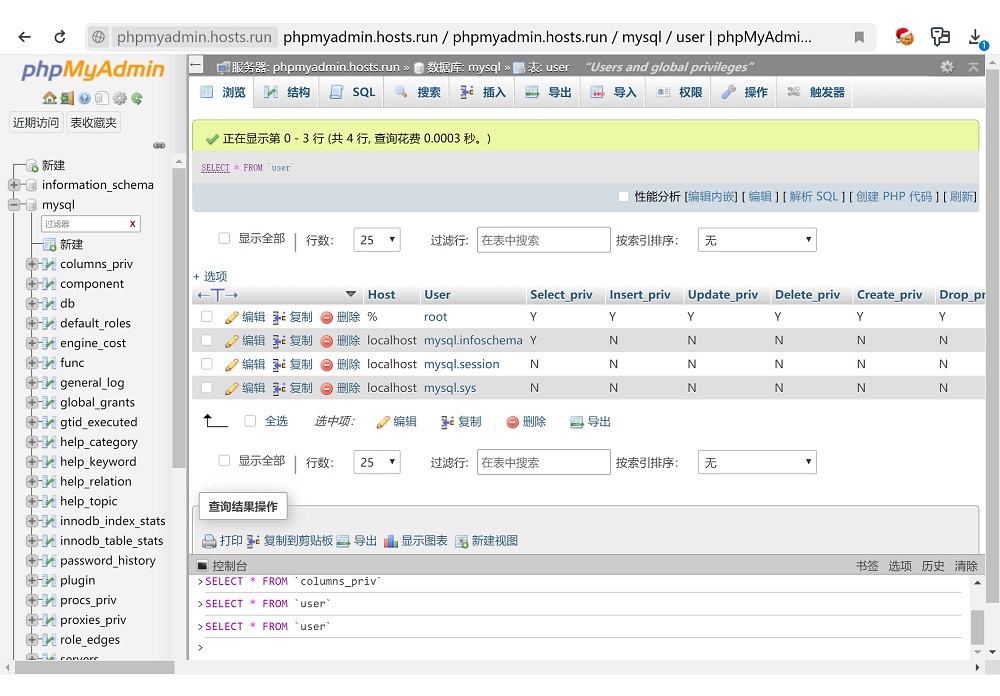
Task: Click the log out icon in sidebar
Action: 67,98
